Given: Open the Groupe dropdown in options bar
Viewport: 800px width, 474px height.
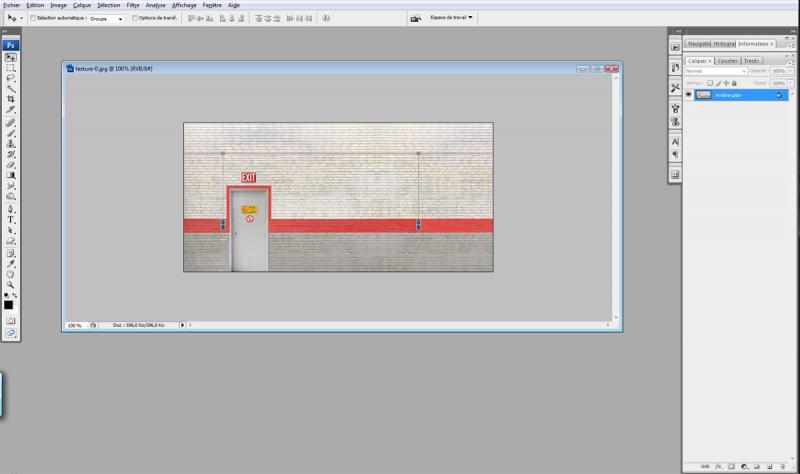Looking at the screenshot, I should tap(107, 18).
